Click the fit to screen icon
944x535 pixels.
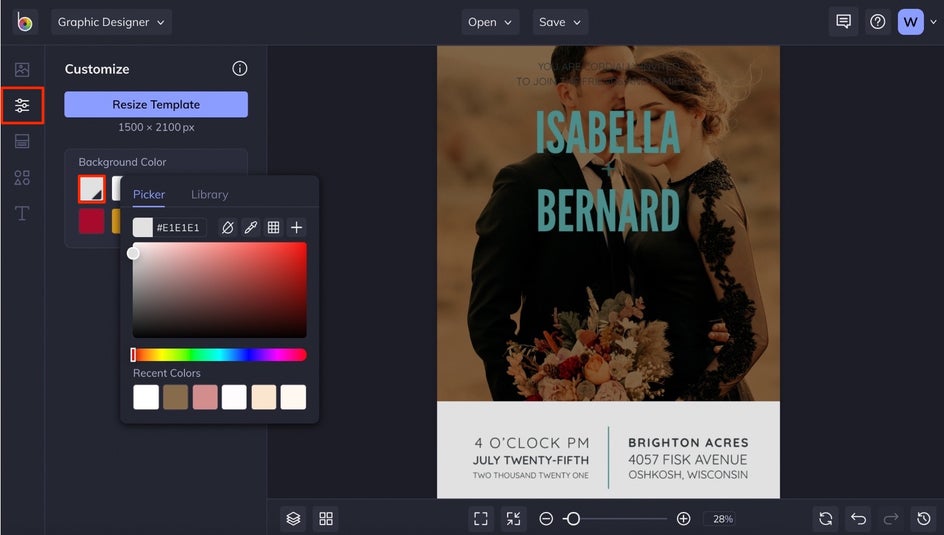(x=480, y=519)
